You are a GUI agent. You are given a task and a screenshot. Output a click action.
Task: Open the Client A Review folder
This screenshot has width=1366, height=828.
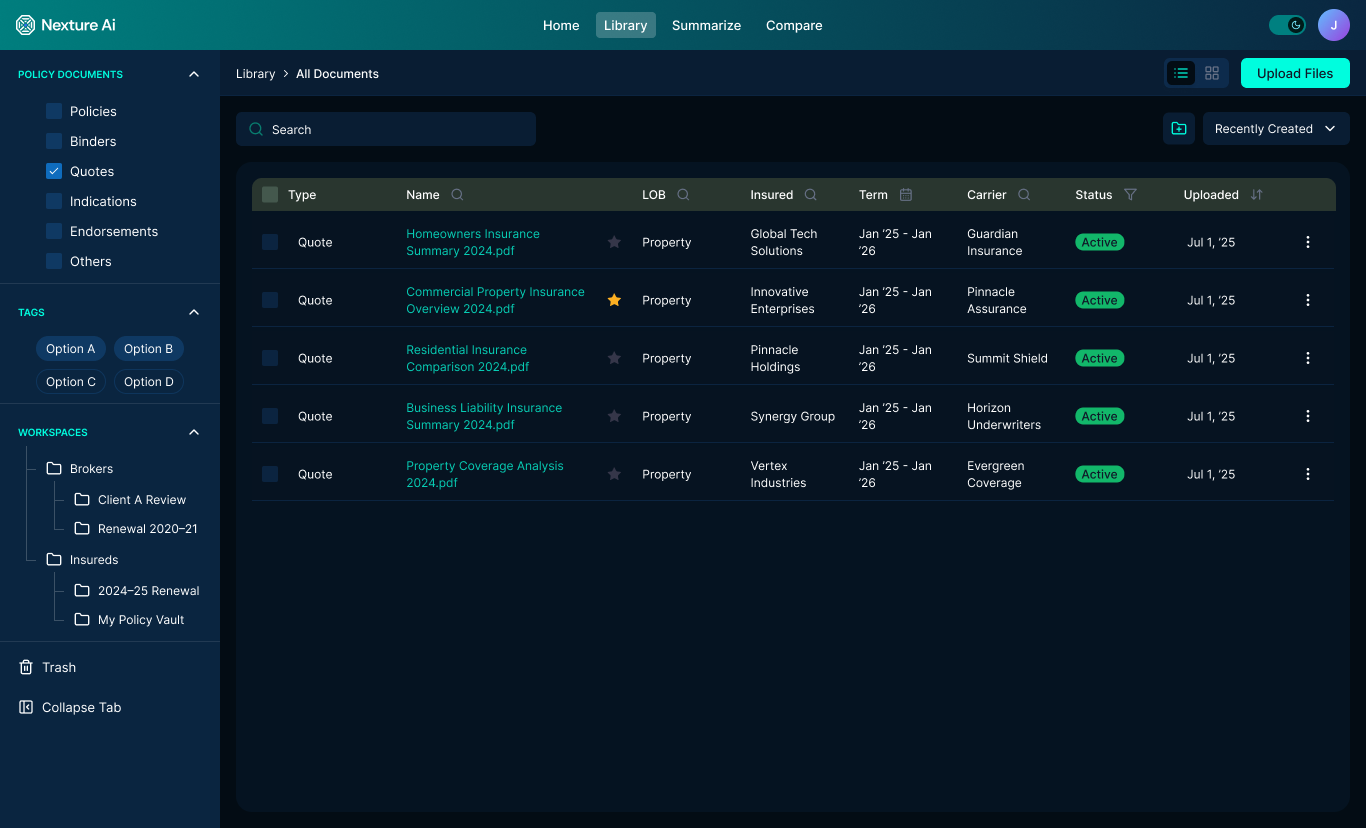130,500
